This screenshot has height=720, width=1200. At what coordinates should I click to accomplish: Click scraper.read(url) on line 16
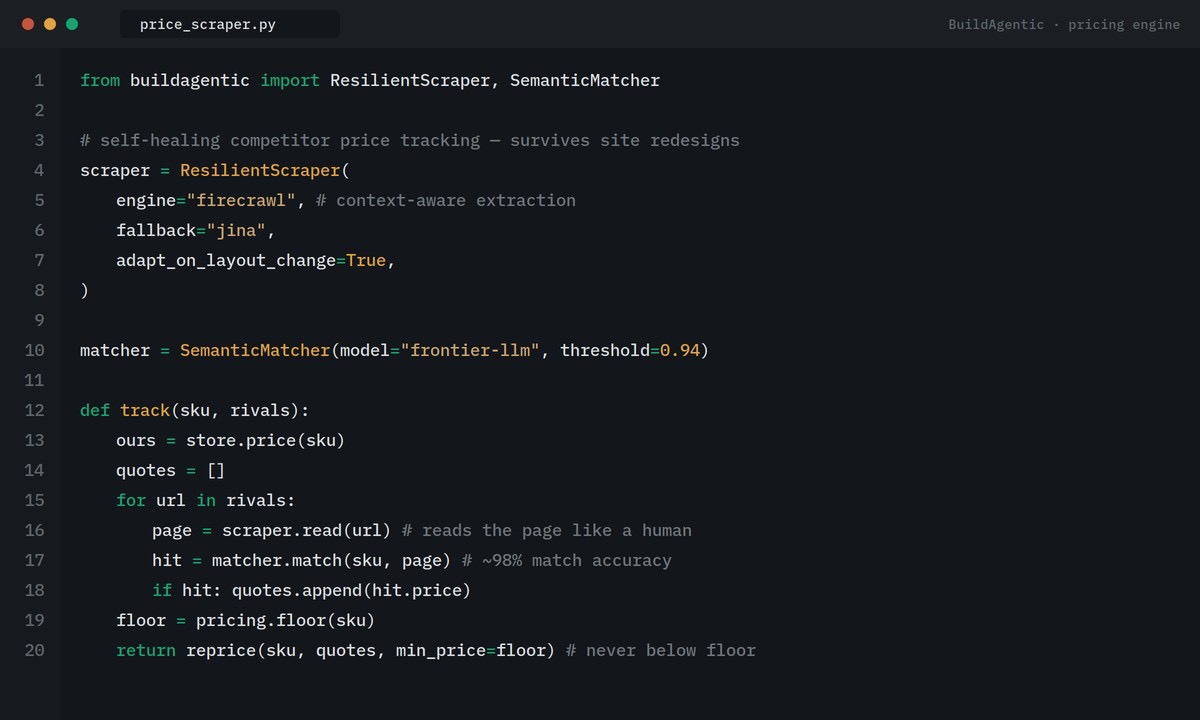click(x=307, y=530)
